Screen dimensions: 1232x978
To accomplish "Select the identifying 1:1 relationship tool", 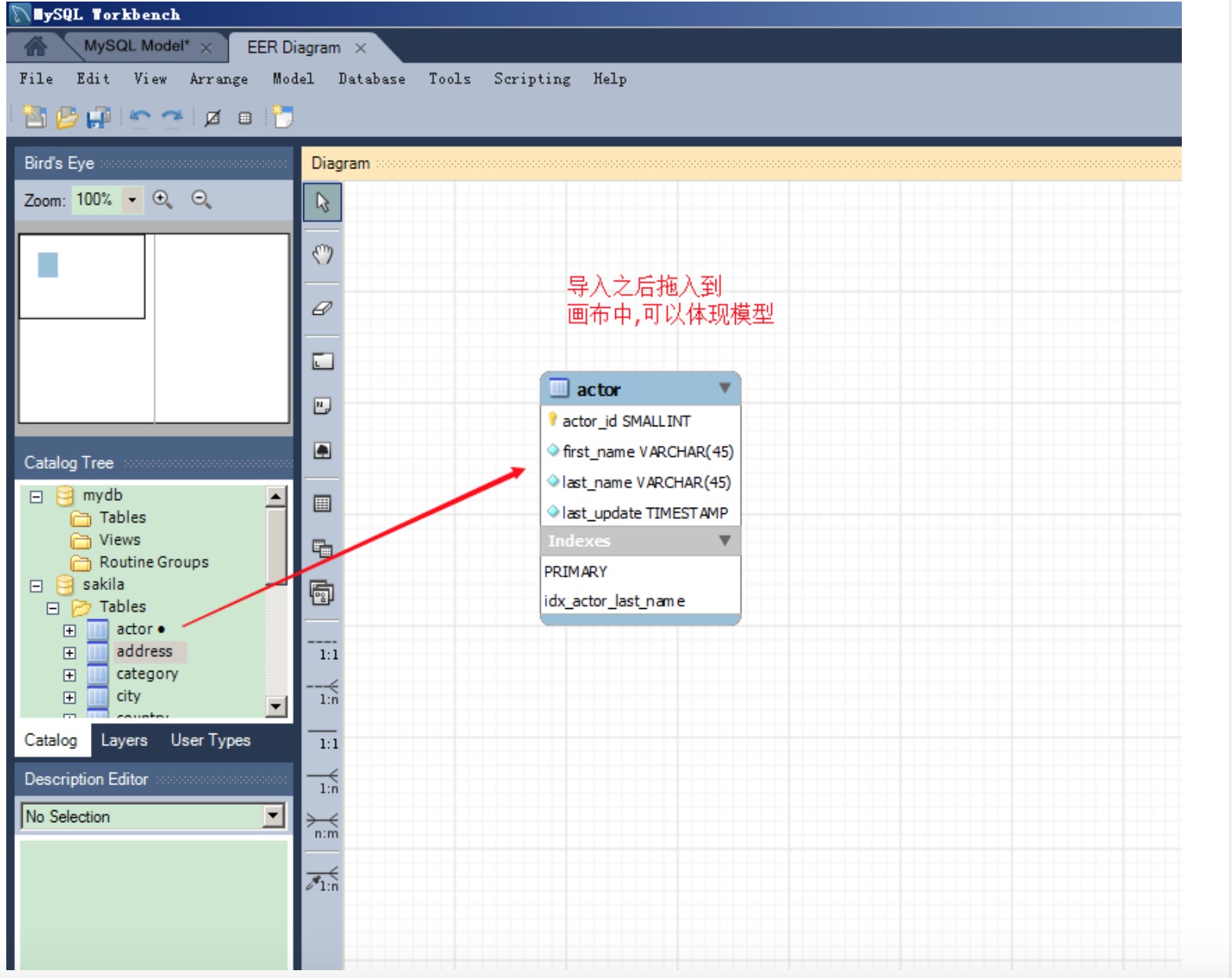I will click(323, 739).
